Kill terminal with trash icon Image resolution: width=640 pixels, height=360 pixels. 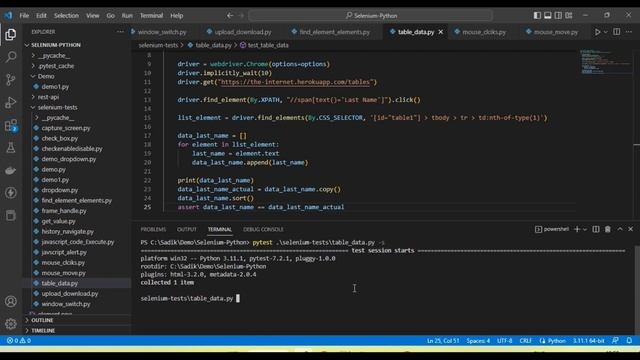608,229
